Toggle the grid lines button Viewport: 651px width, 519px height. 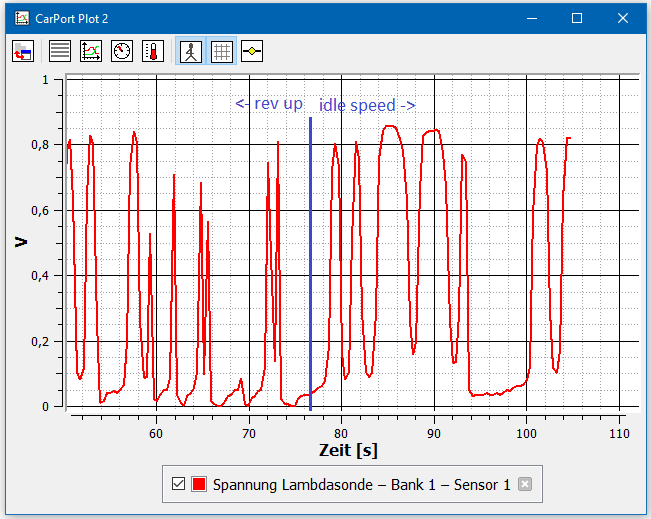[x=221, y=51]
